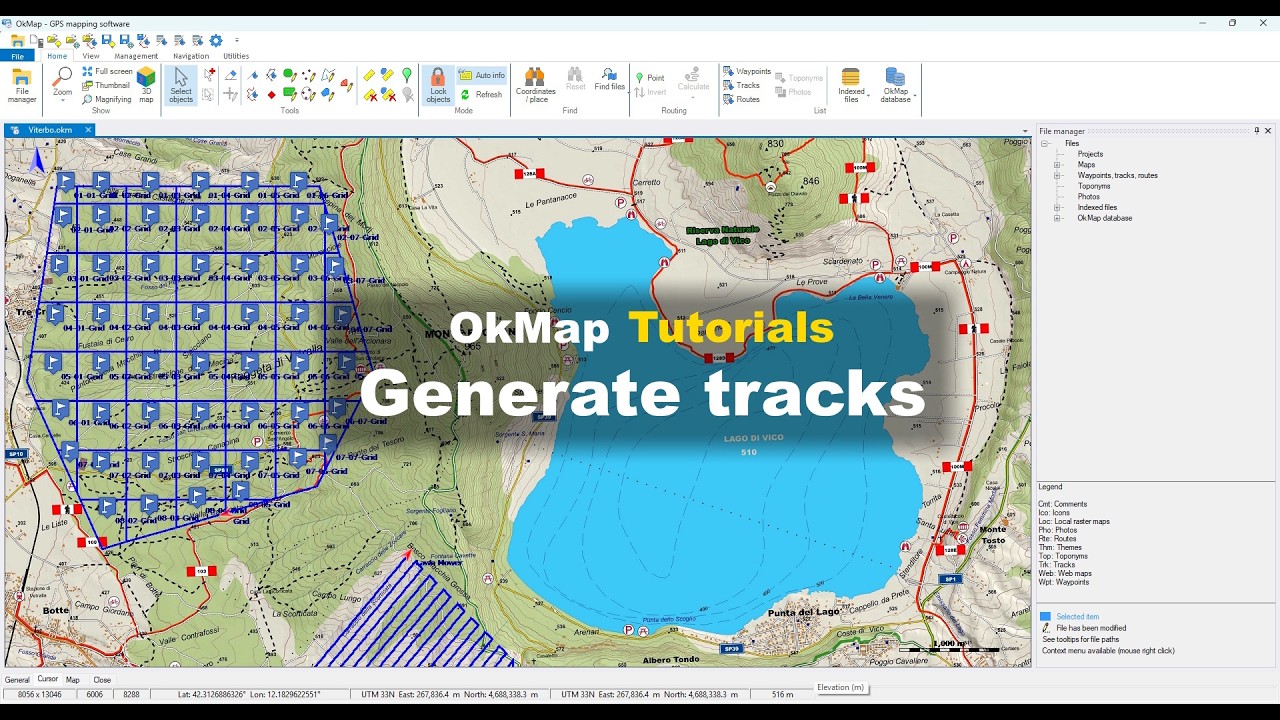Click the Lat/Lon coordinates status field
This screenshot has height=720, width=1280.
click(x=249, y=694)
